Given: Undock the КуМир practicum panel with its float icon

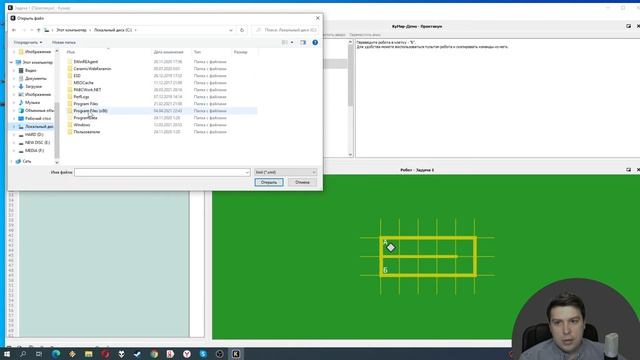Looking at the screenshot, I should pos(629,26).
